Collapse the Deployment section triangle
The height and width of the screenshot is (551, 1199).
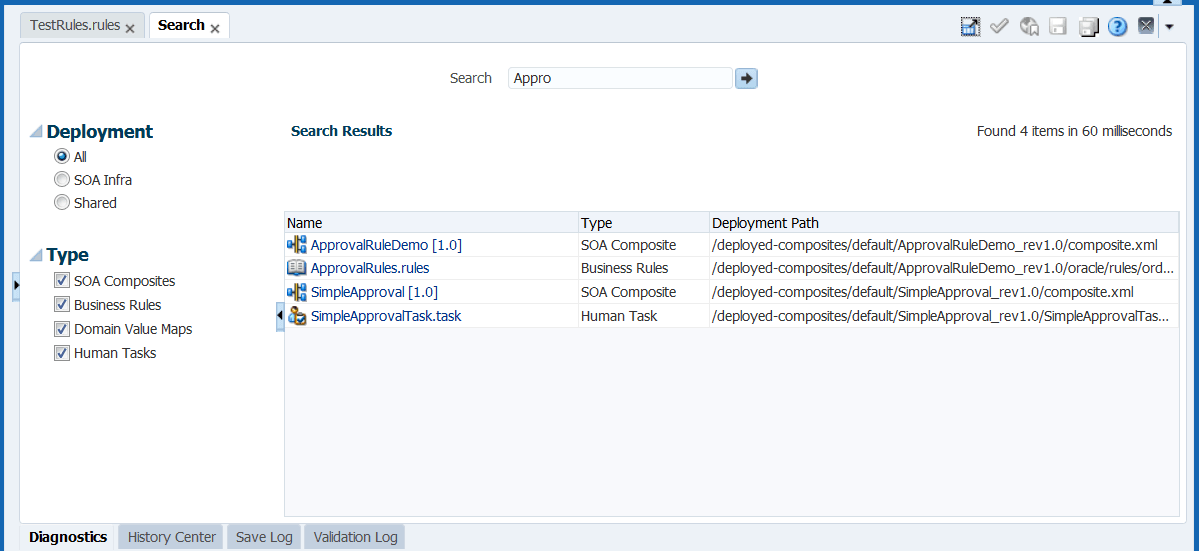point(36,132)
